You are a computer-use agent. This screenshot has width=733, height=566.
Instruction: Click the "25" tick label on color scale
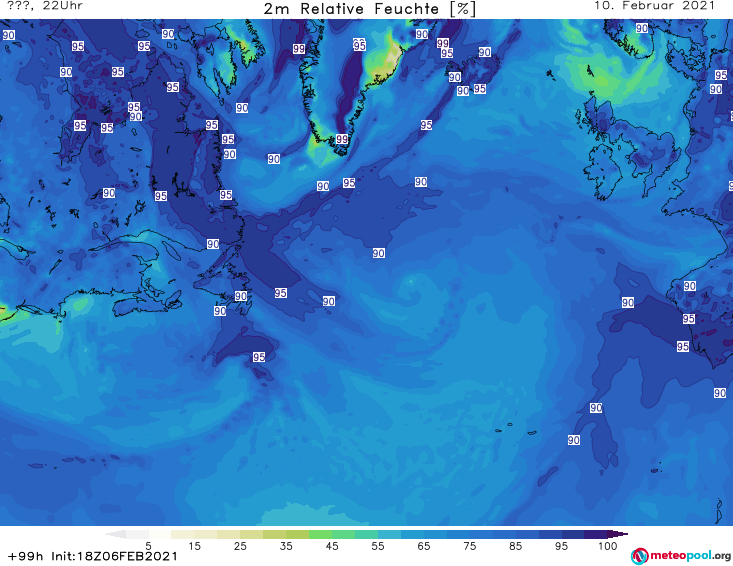tap(240, 546)
